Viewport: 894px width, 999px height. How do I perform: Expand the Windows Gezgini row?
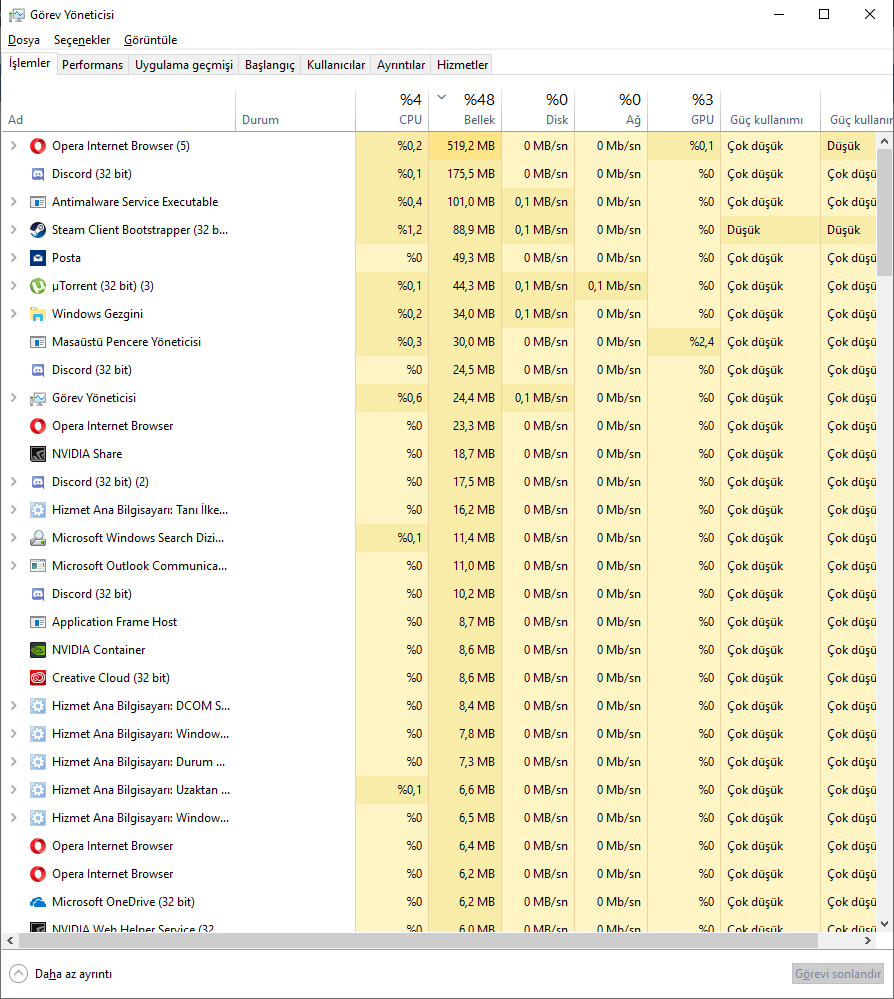tap(13, 314)
